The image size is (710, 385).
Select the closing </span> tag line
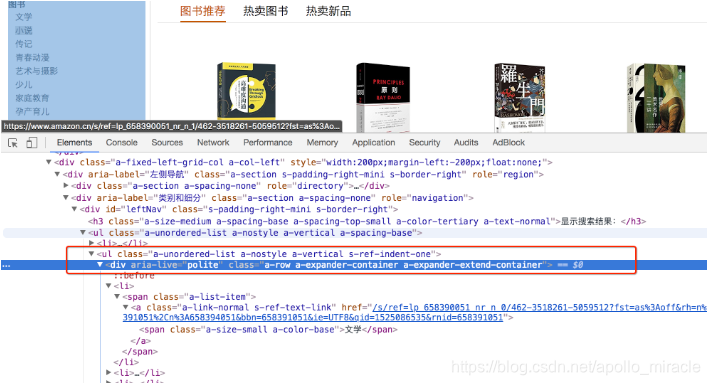139,351
